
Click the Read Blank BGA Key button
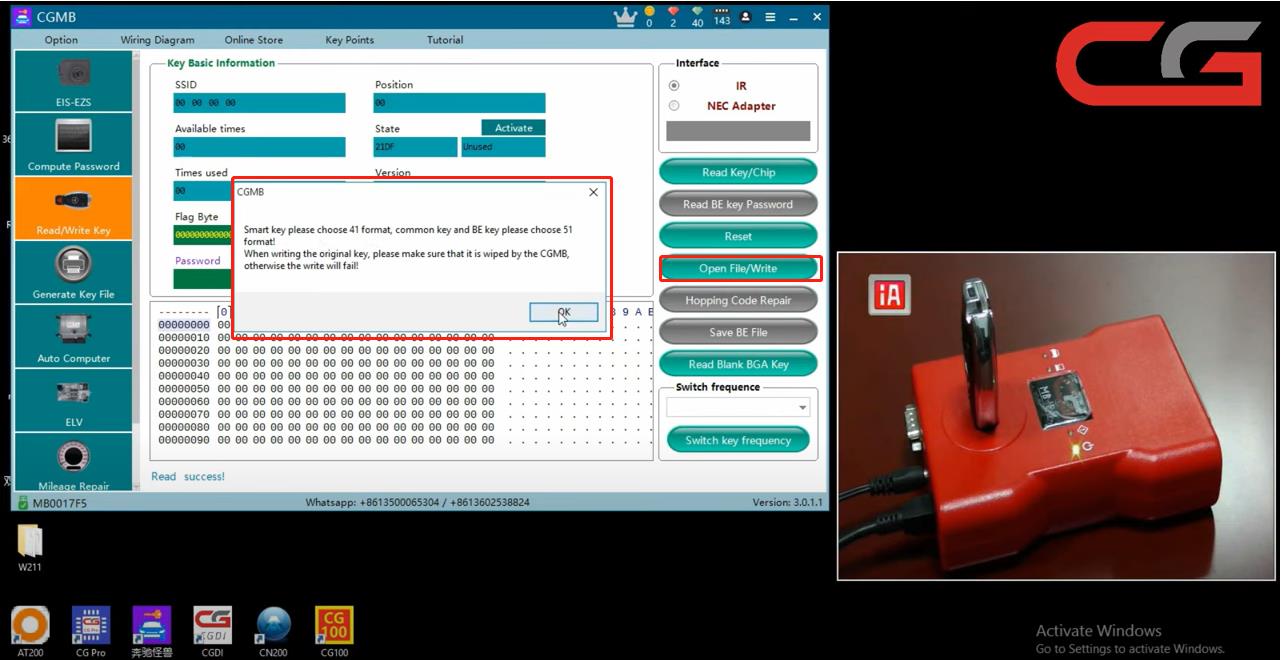[x=738, y=364]
